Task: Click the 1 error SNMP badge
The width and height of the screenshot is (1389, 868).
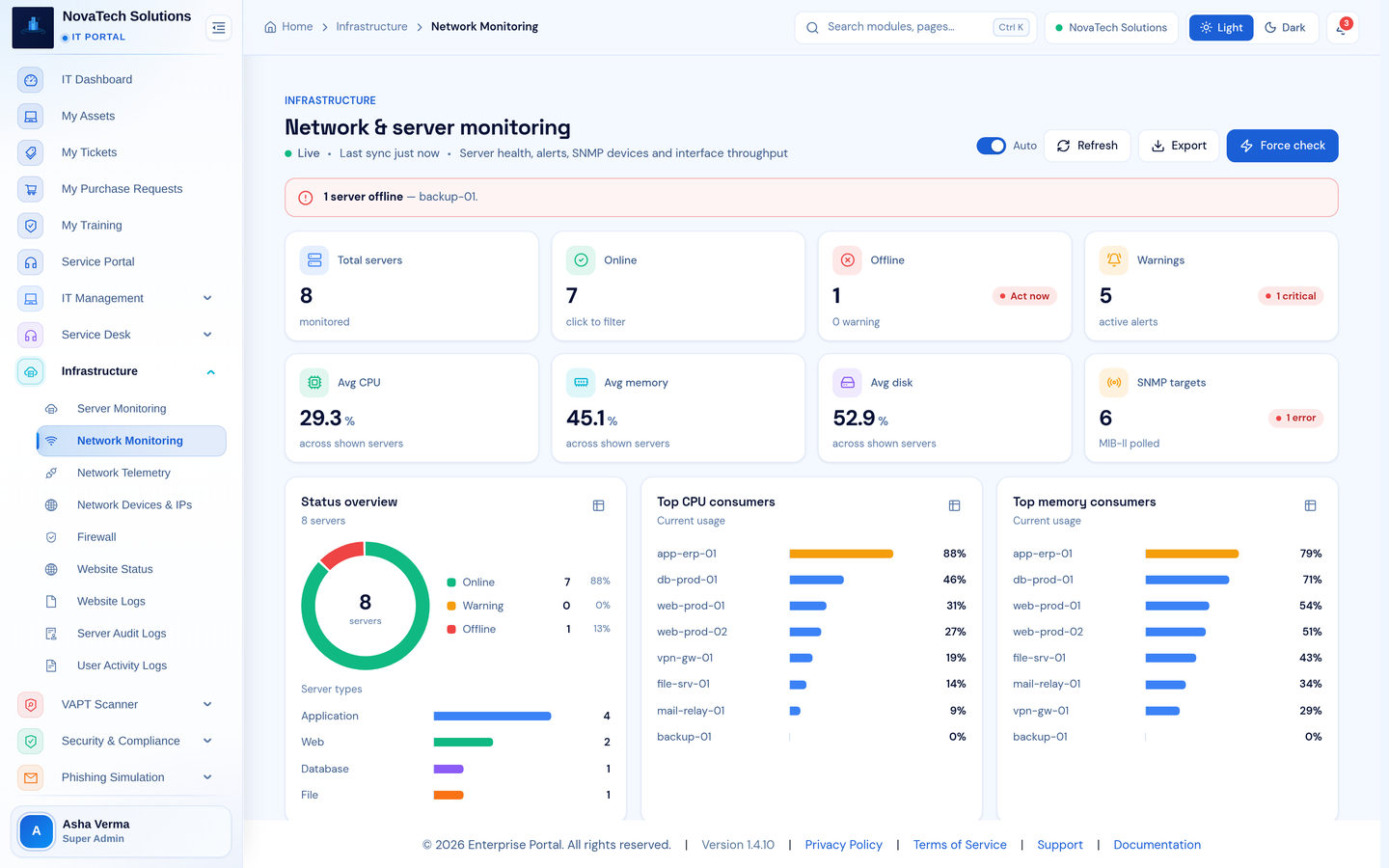Action: click(x=1295, y=419)
